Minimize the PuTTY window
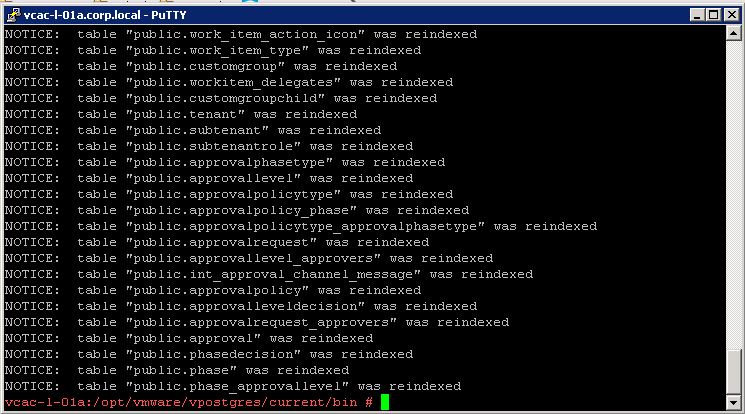 [697, 15]
